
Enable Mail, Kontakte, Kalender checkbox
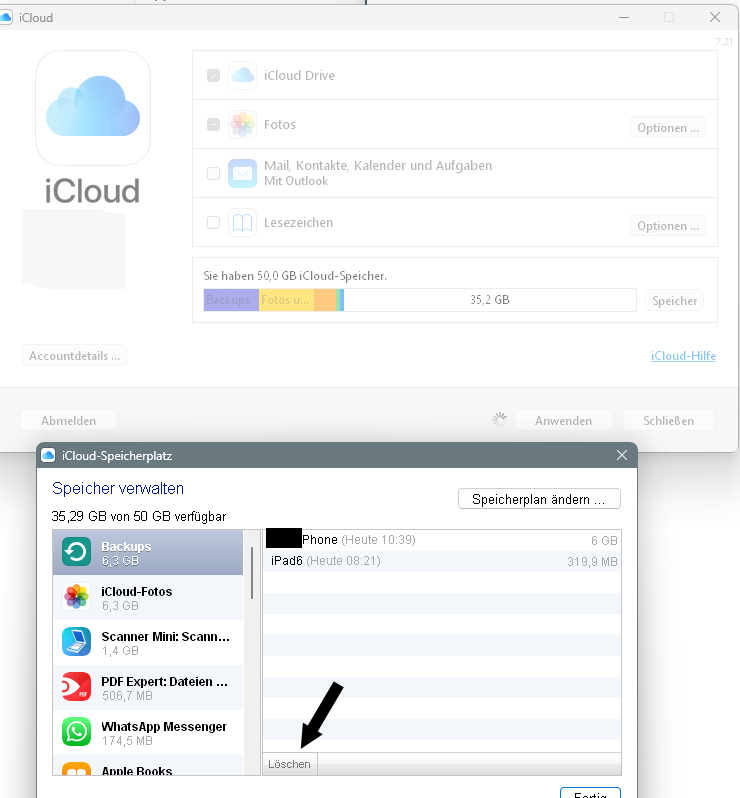(x=213, y=174)
